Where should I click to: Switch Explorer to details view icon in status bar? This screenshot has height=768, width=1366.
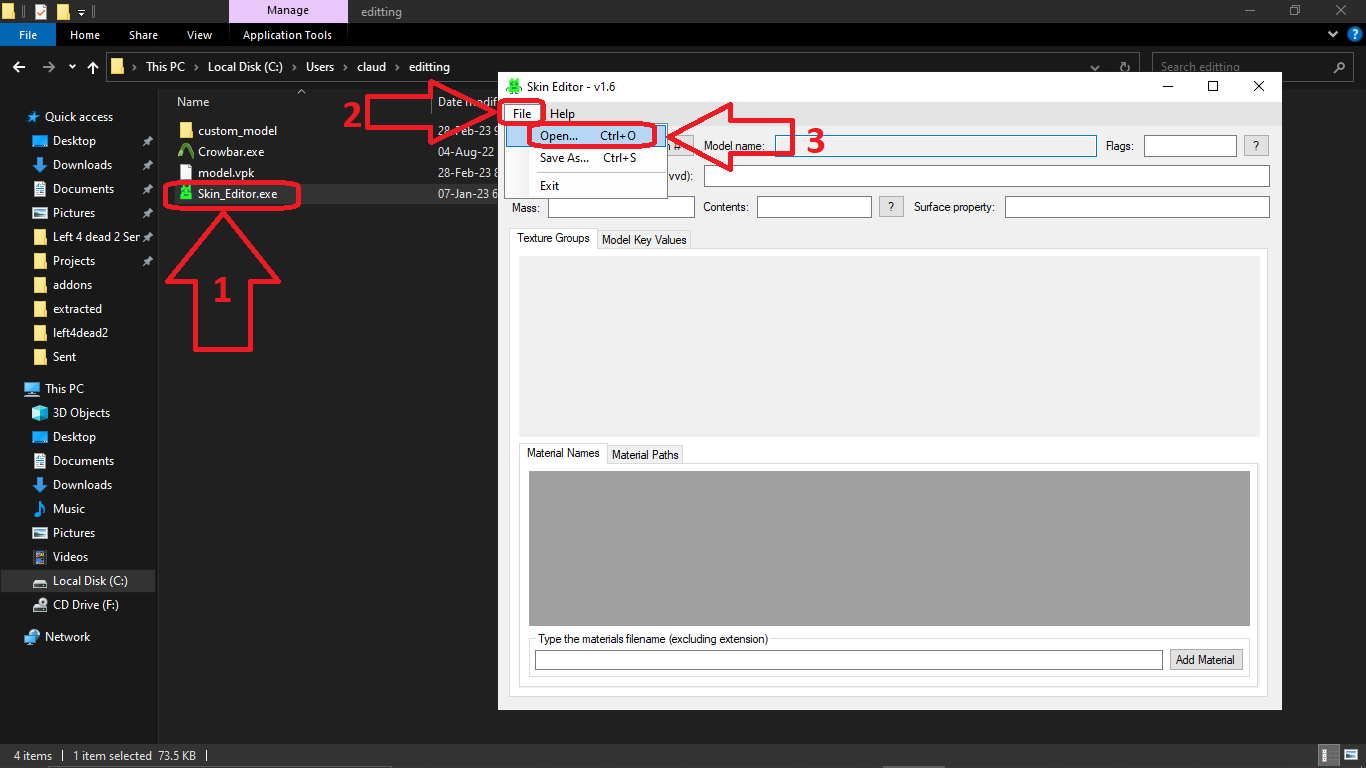click(x=1329, y=756)
